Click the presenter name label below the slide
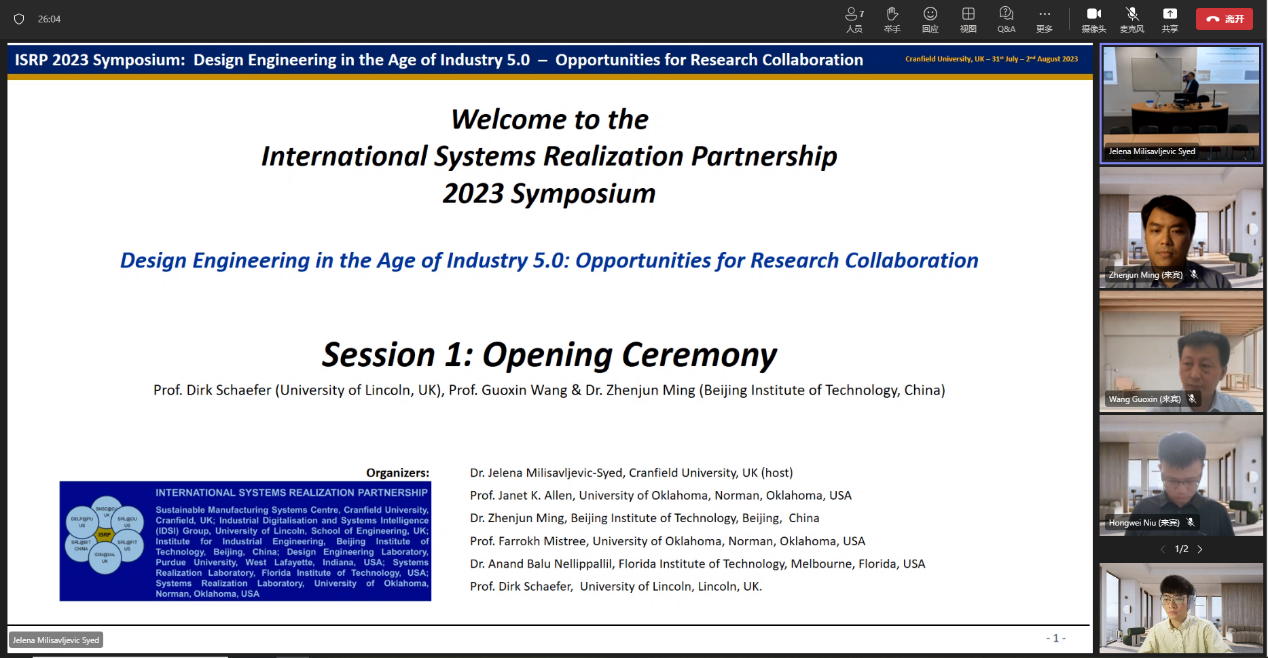The width and height of the screenshot is (1268, 658). [x=56, y=640]
